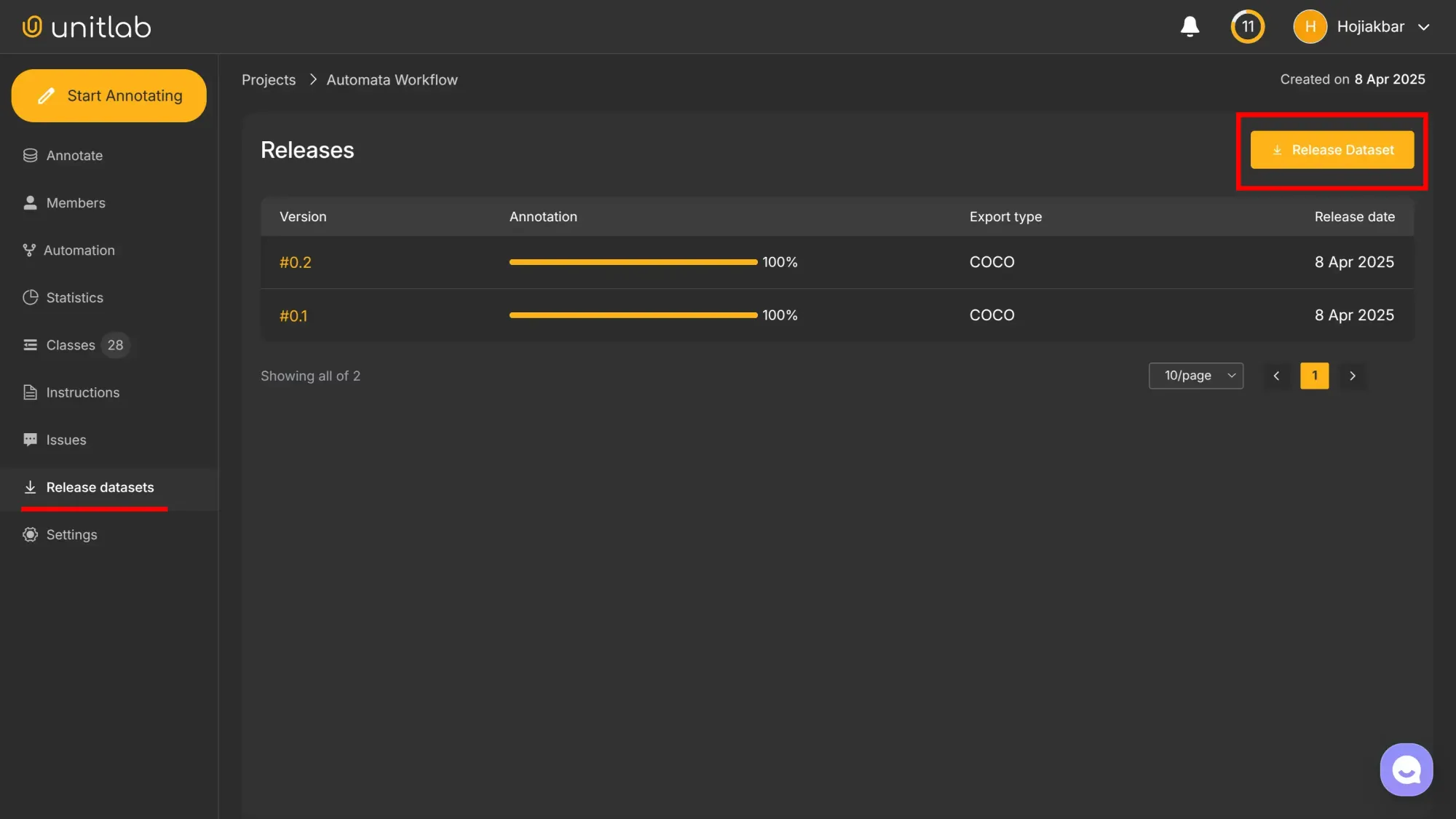1456x819 pixels.
Task: Select the Annotate sidebar icon
Action: click(x=29, y=155)
